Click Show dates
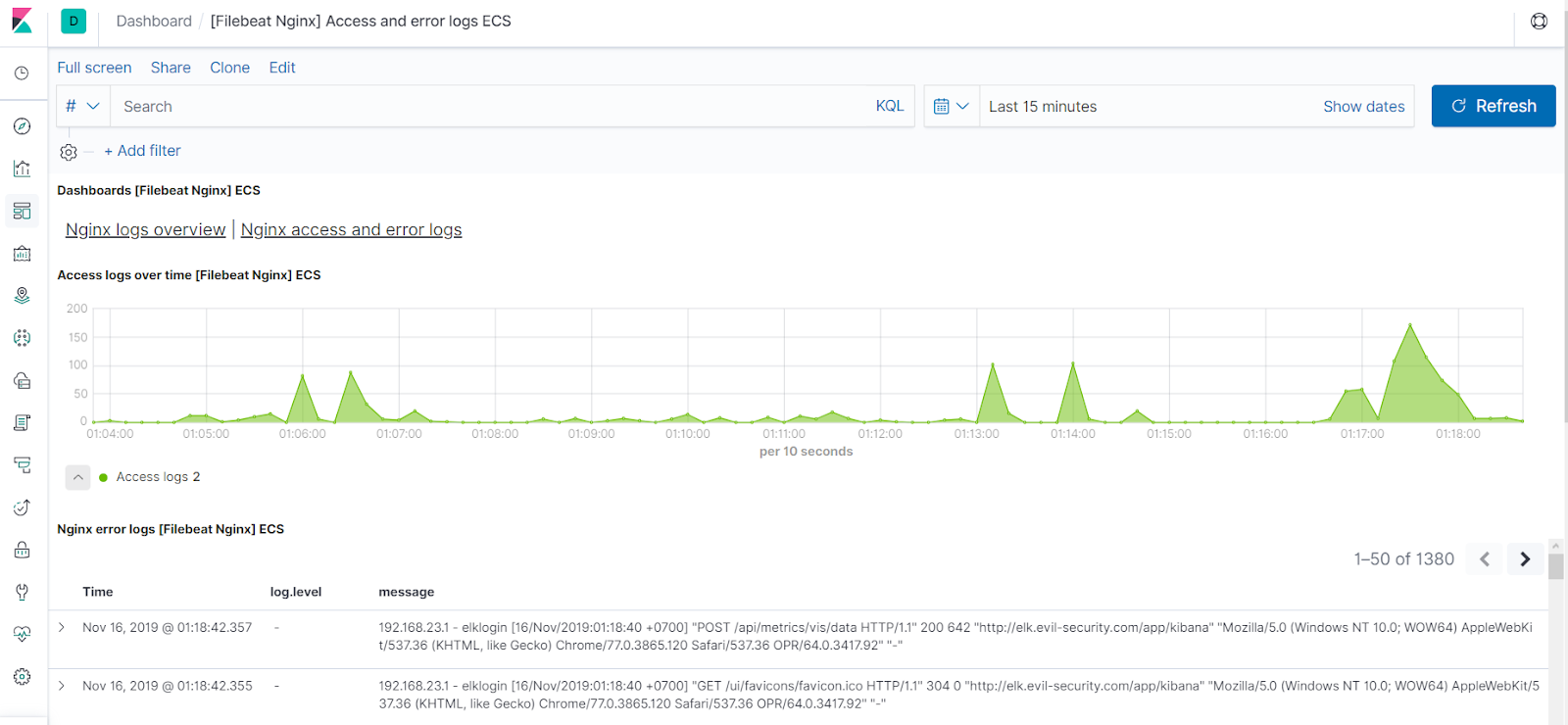This screenshot has width=1568, height=725. 1363,106
